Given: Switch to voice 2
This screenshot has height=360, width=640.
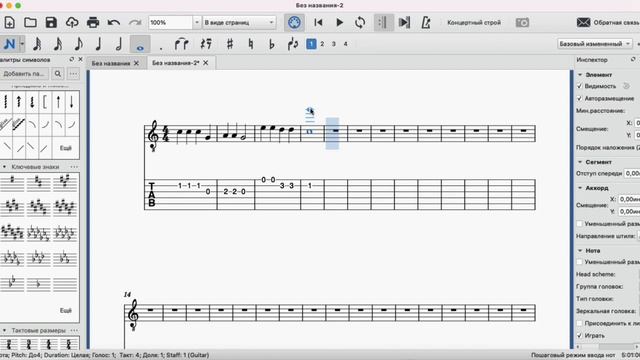Looking at the screenshot, I should coord(322,44).
